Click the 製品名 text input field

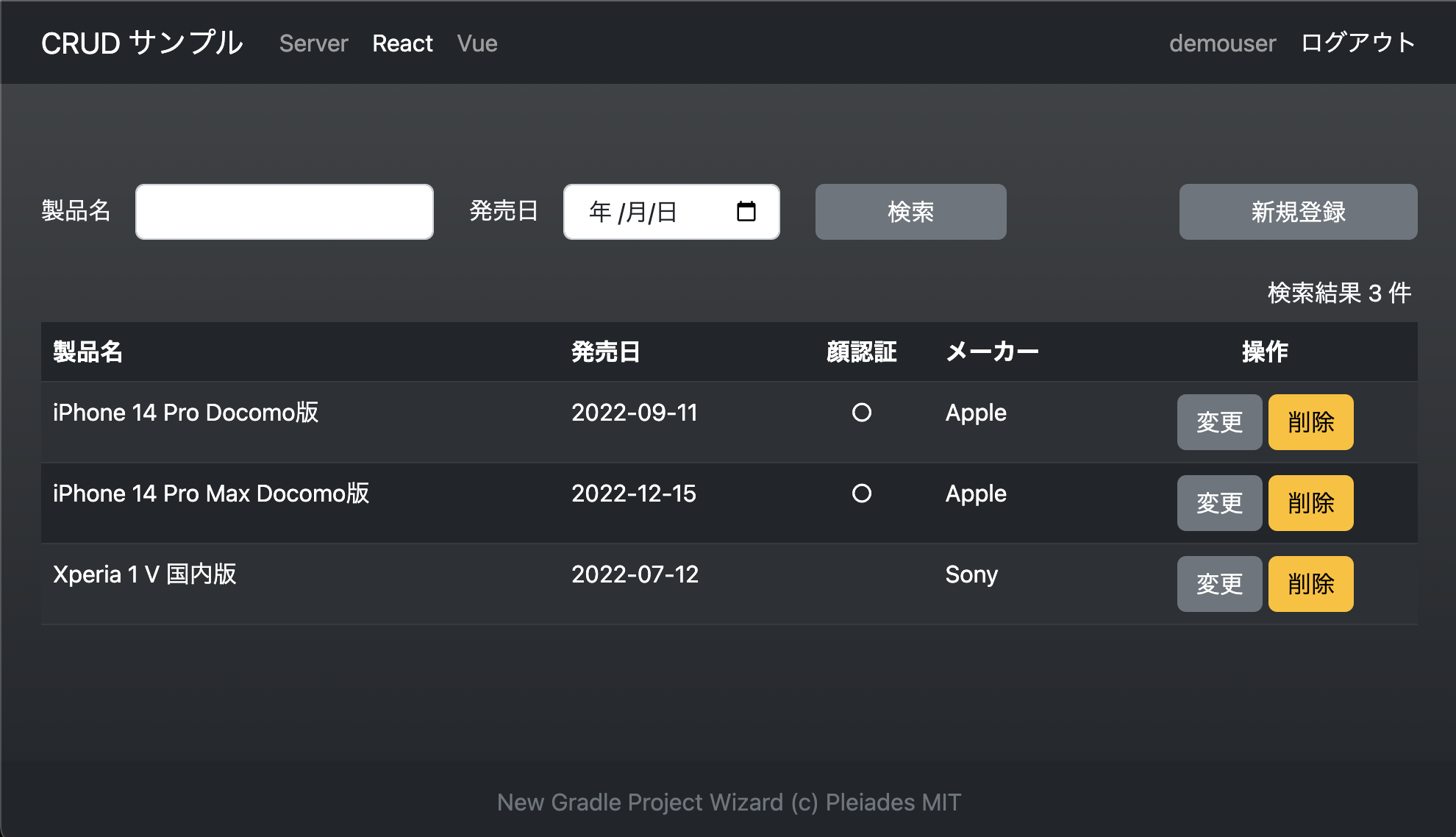click(x=284, y=212)
